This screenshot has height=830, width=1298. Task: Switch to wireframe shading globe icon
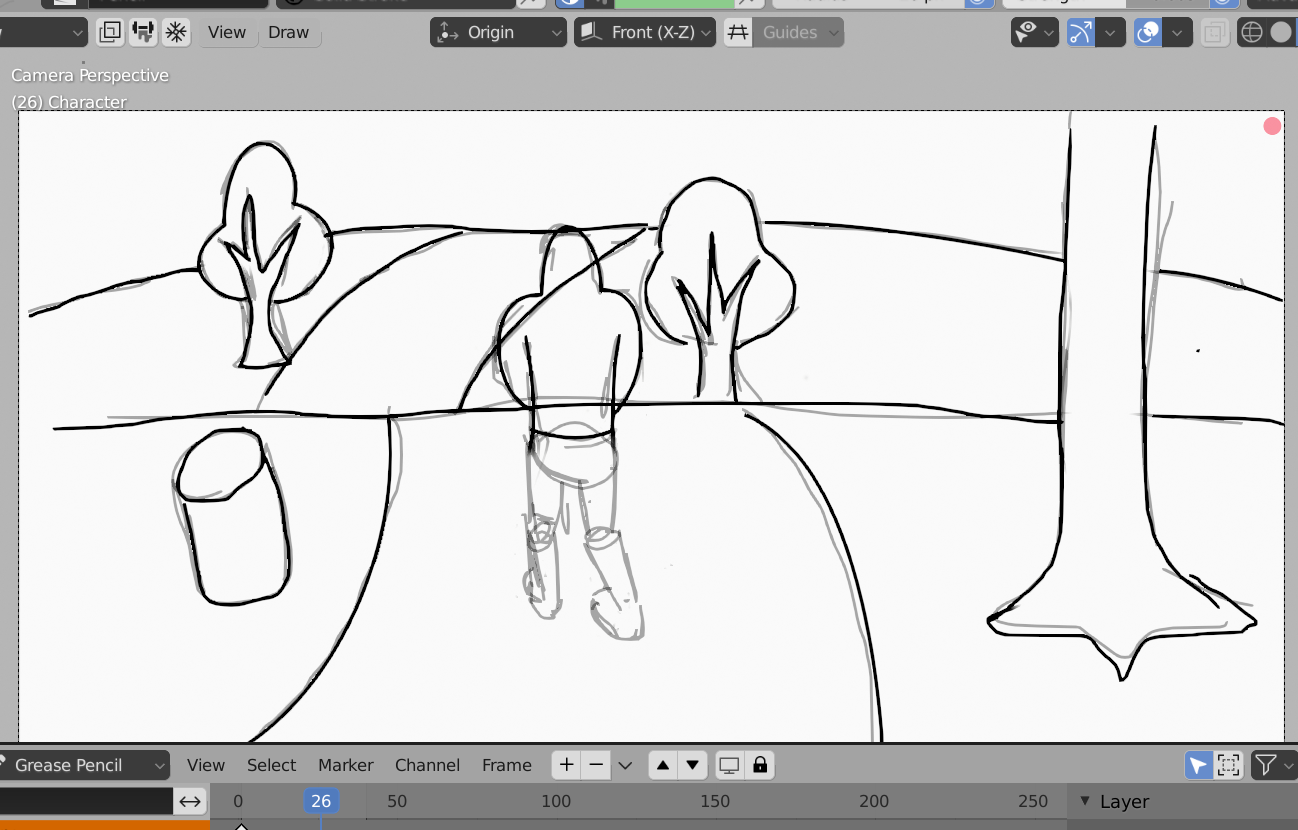tap(1252, 32)
